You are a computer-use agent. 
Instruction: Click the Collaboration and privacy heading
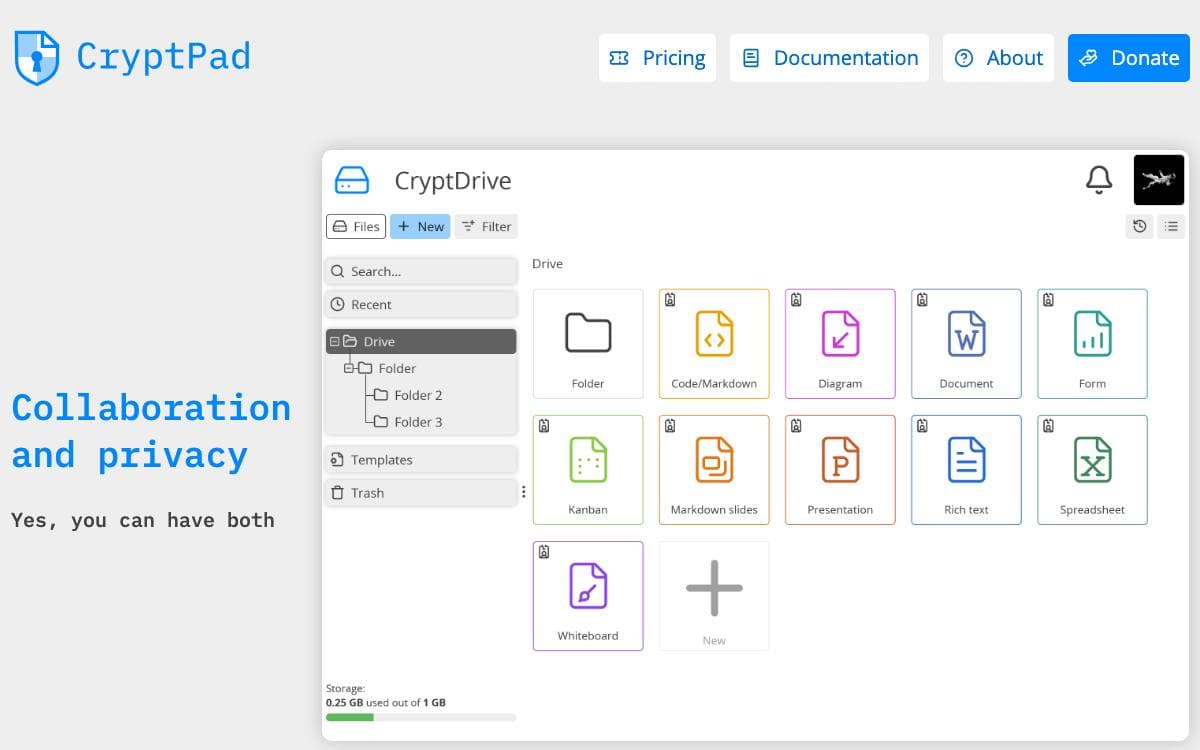pos(151,431)
